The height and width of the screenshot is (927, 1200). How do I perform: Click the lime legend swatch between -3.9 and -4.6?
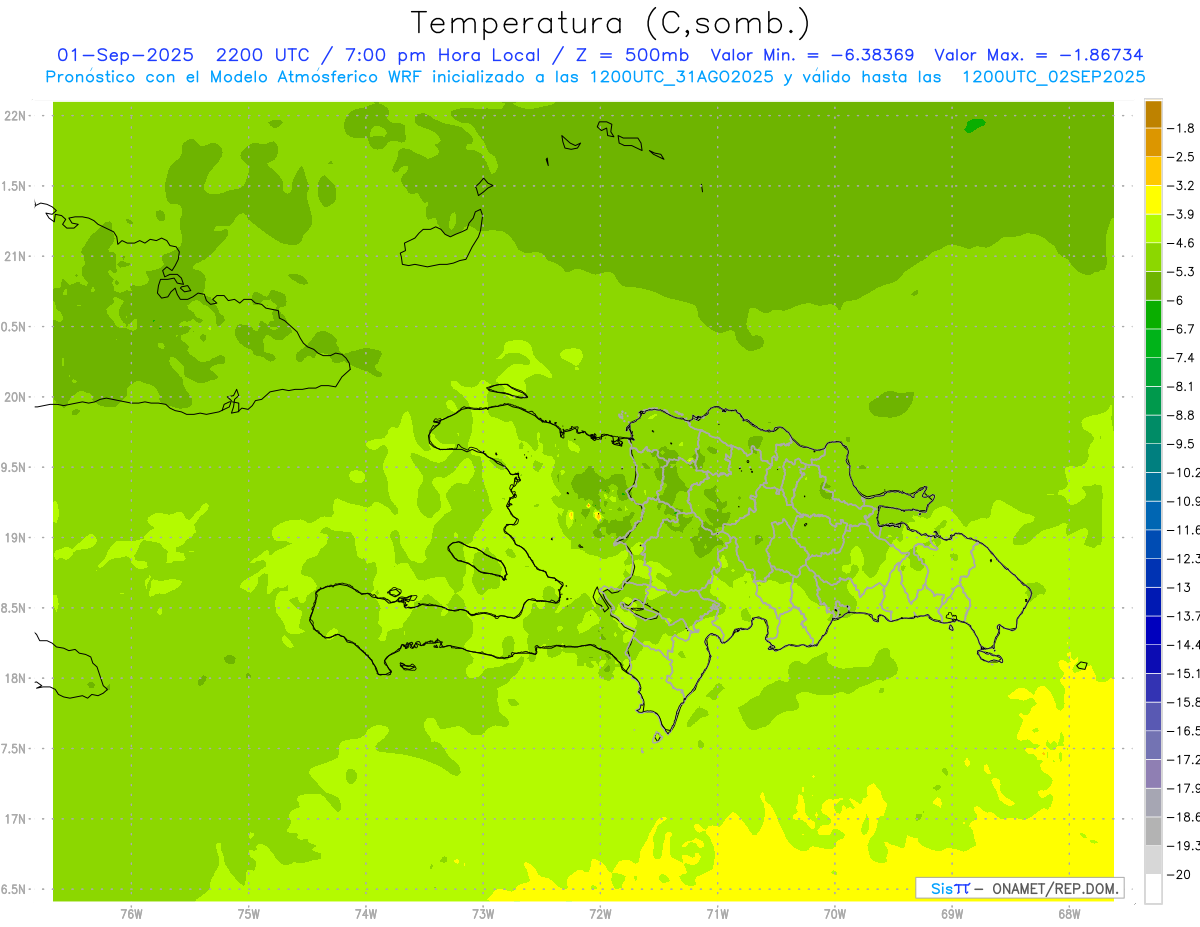tap(1153, 228)
